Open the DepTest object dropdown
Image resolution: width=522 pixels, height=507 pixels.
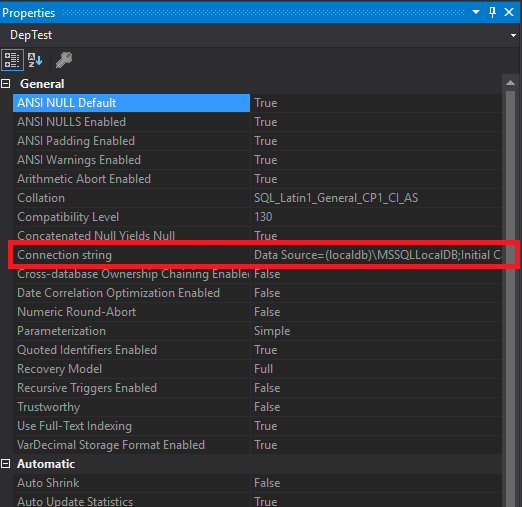513,35
